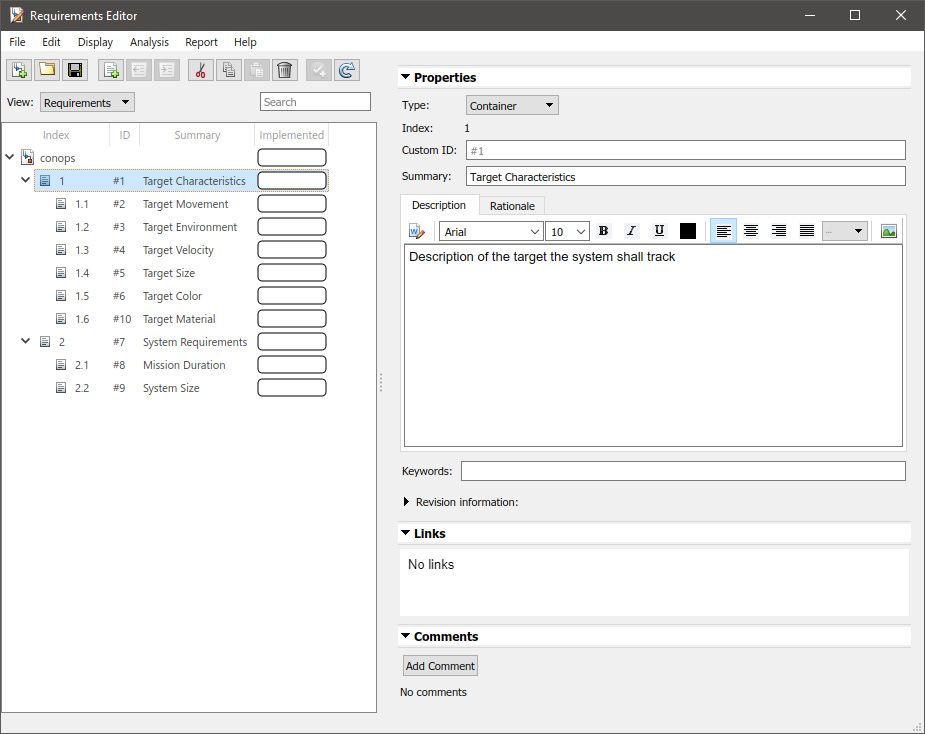
Task: Delete the Target Characteristics requirement
Action: click(284, 70)
